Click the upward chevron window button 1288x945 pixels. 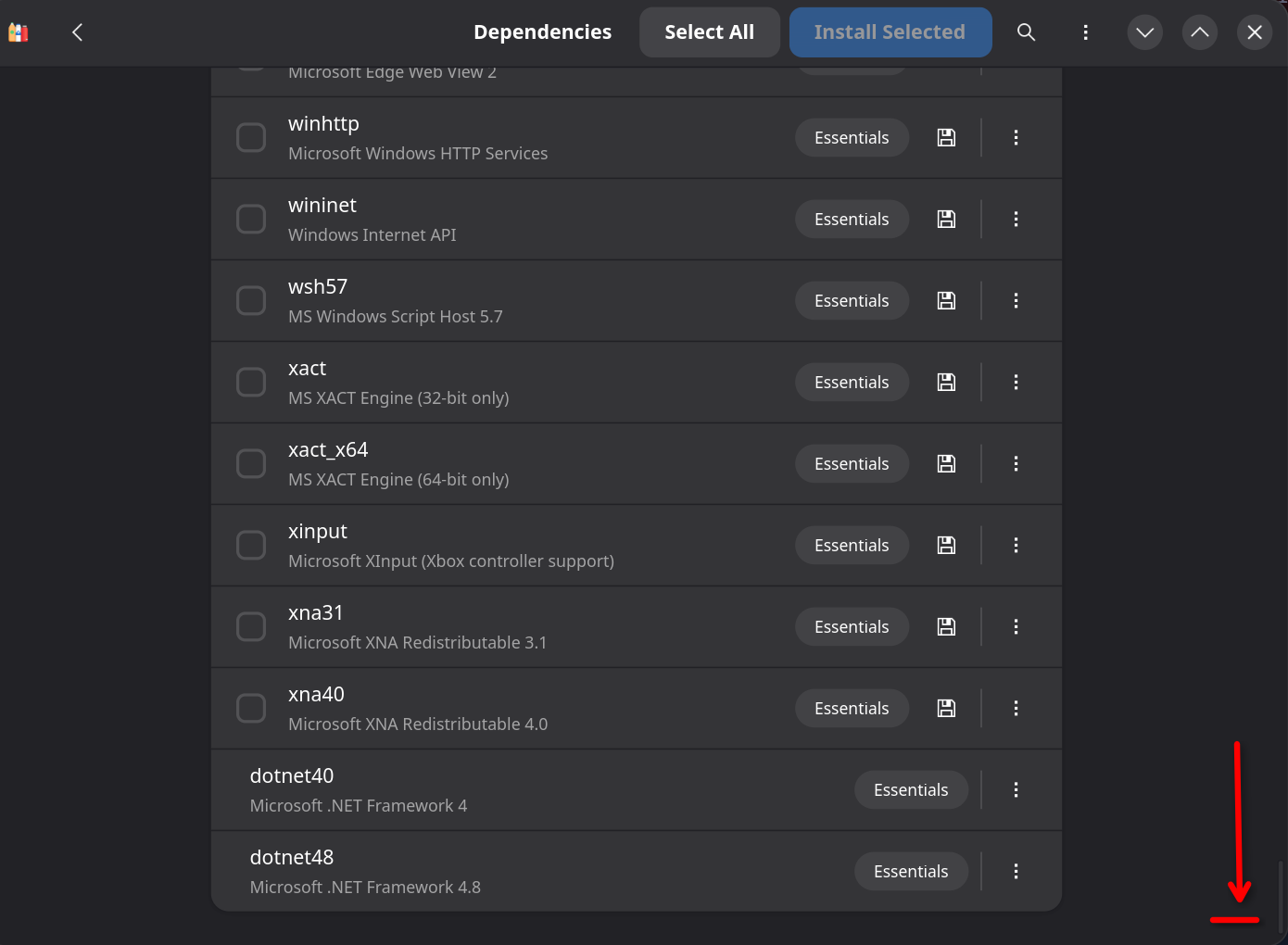coord(1200,32)
